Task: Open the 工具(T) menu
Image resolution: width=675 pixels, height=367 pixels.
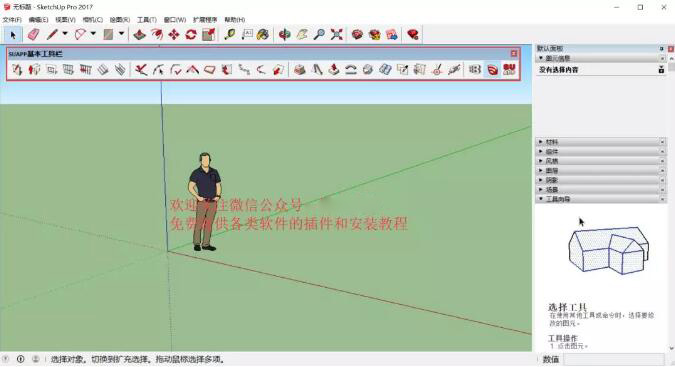Action: pyautogui.click(x=147, y=20)
